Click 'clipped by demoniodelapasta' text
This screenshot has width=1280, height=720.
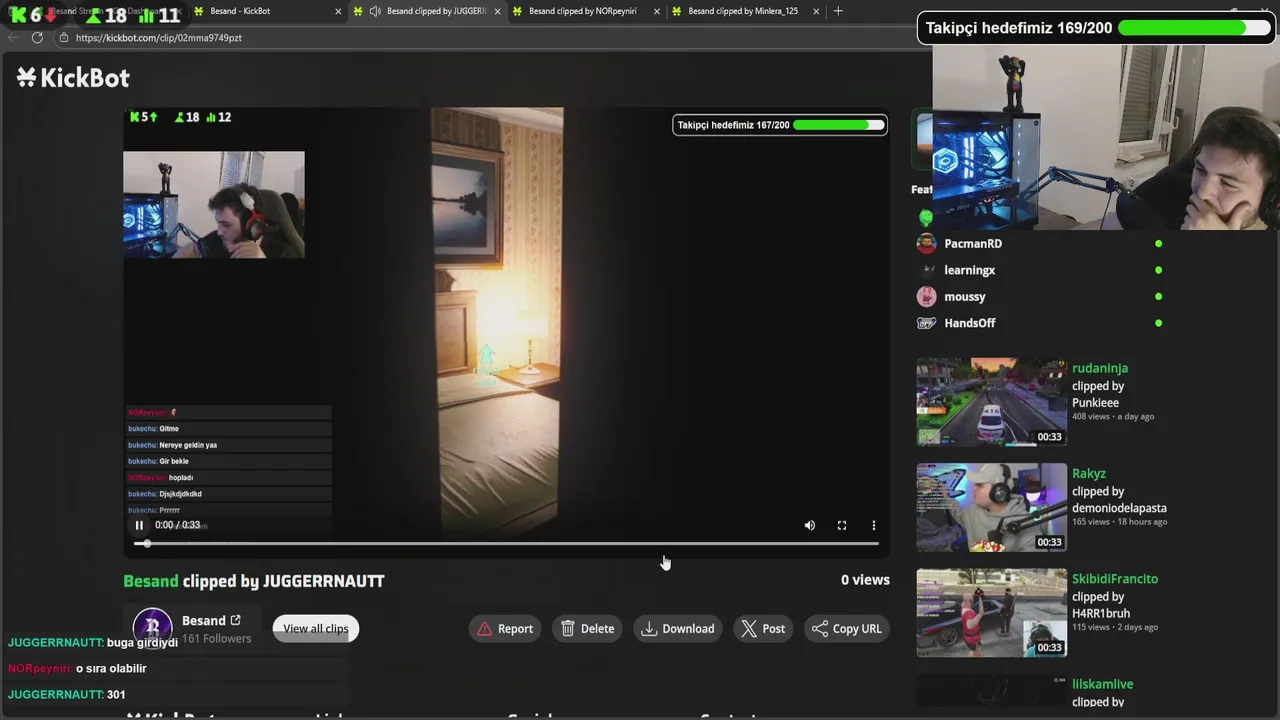click(1119, 499)
